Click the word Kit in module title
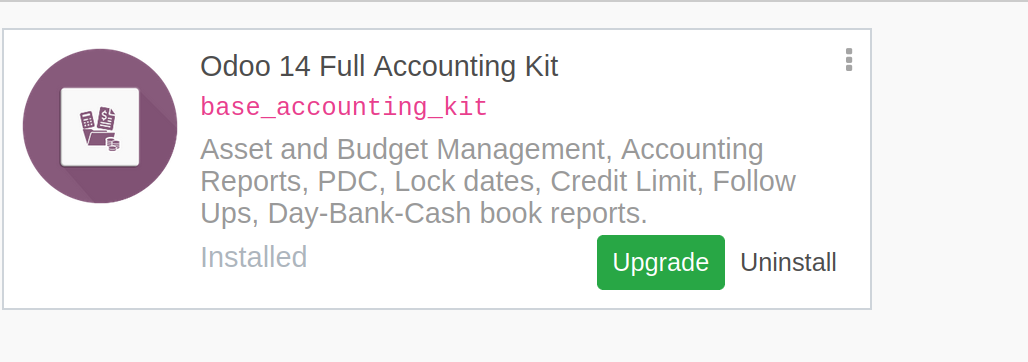The height and width of the screenshot is (362, 1028). [536, 67]
